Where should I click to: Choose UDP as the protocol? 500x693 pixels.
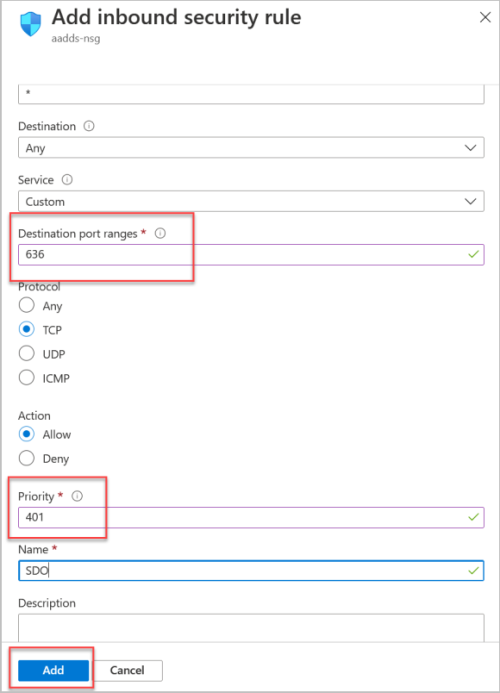[x=27, y=353]
